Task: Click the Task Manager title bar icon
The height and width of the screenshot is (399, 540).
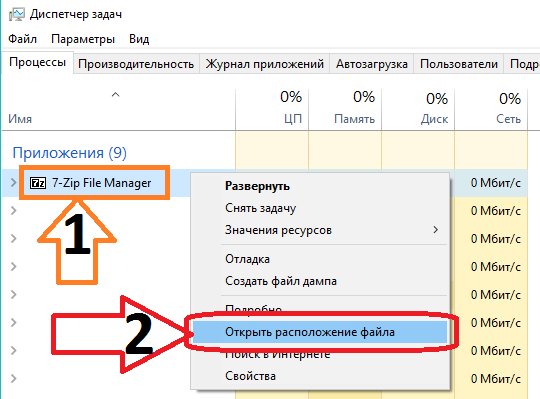Action: pos(17,14)
